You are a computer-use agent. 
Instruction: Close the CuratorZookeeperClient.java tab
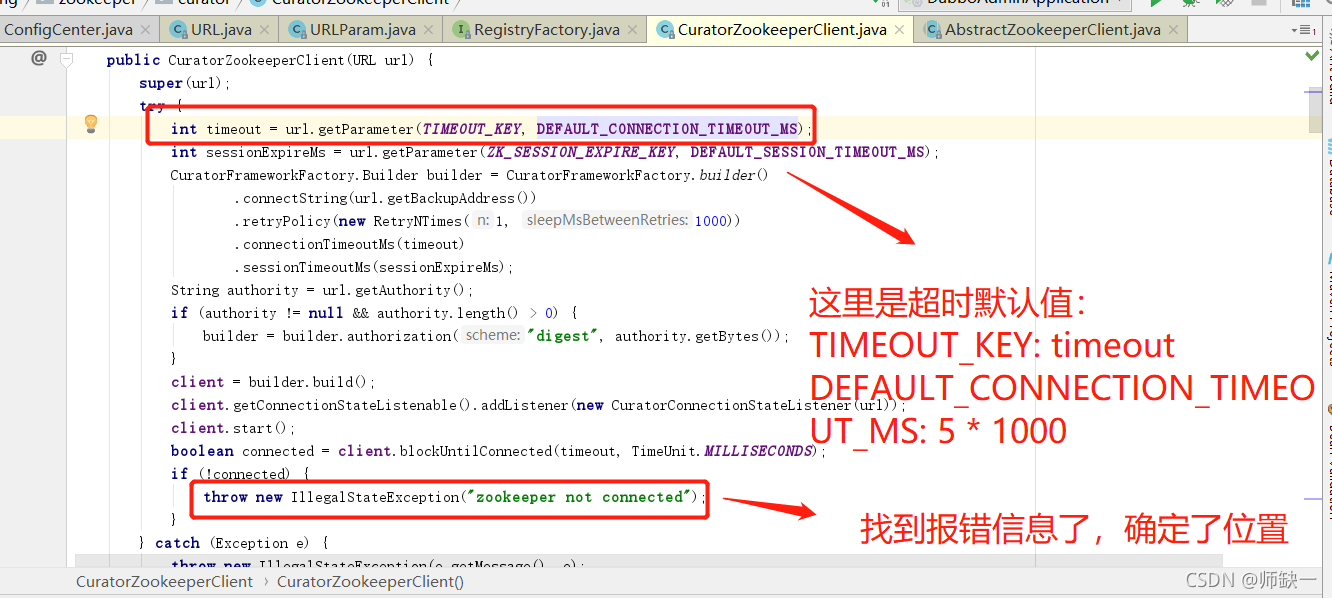[900, 30]
